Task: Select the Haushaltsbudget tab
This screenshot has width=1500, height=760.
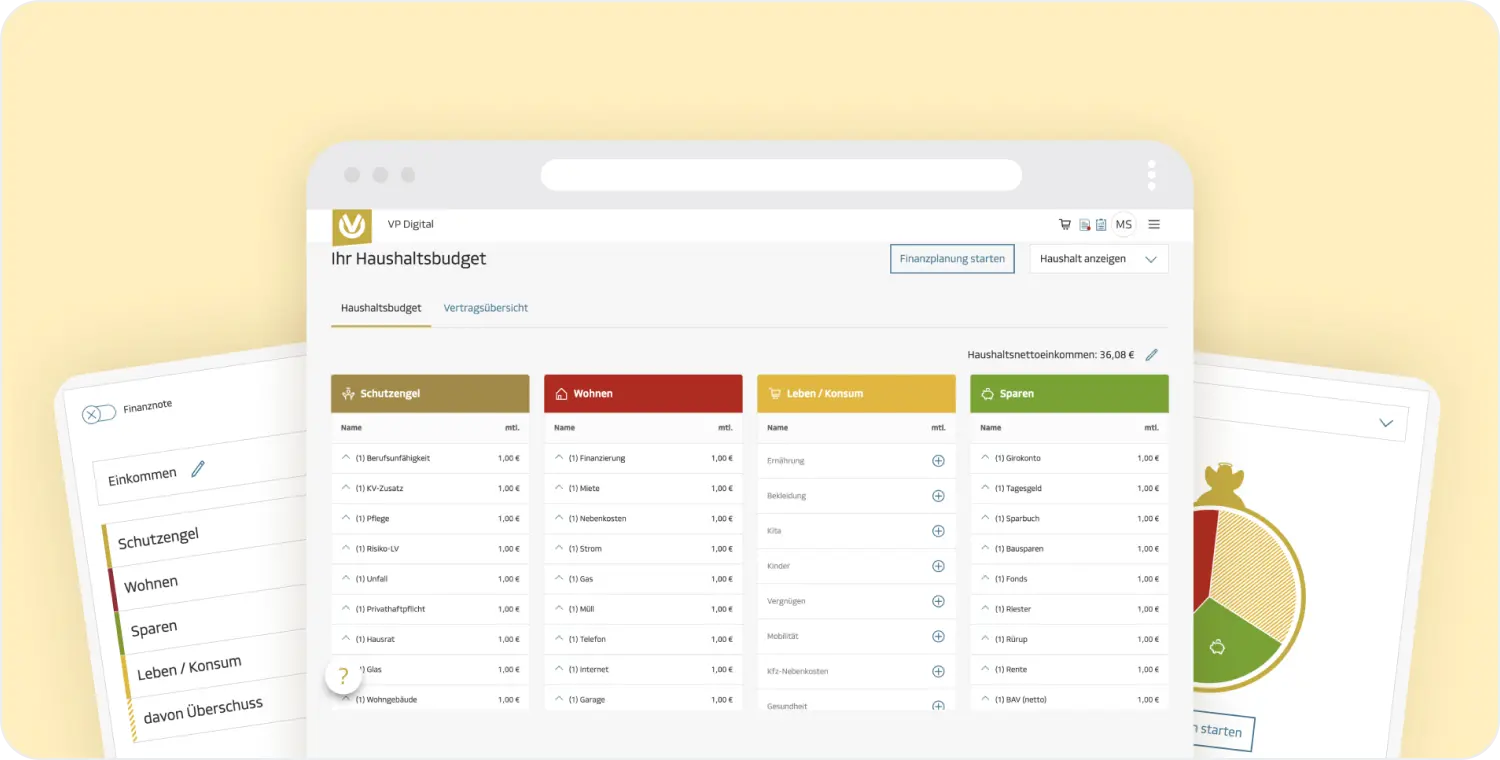Action: pyautogui.click(x=381, y=308)
